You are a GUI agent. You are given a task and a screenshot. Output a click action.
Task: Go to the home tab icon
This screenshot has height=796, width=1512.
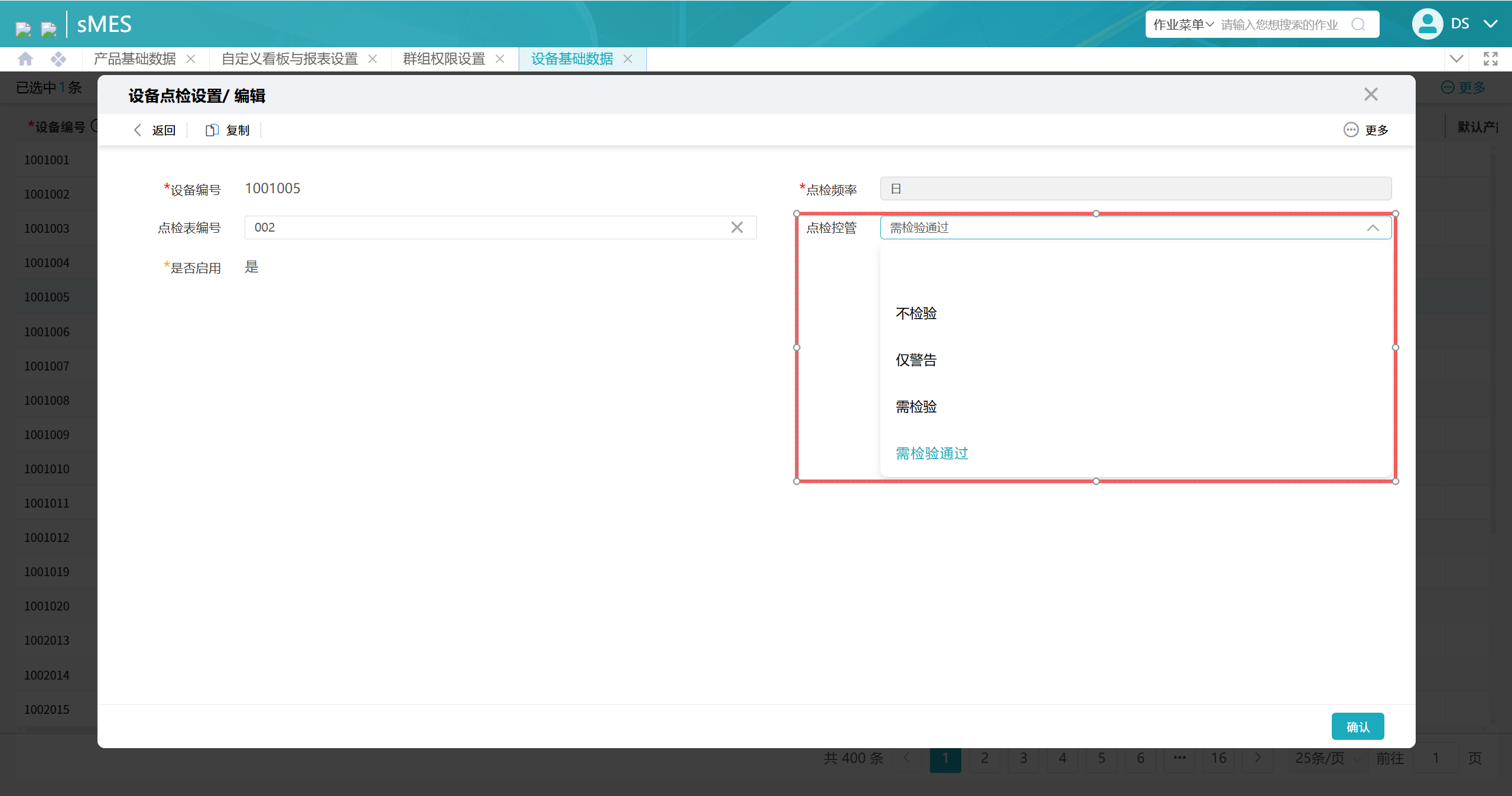click(25, 59)
